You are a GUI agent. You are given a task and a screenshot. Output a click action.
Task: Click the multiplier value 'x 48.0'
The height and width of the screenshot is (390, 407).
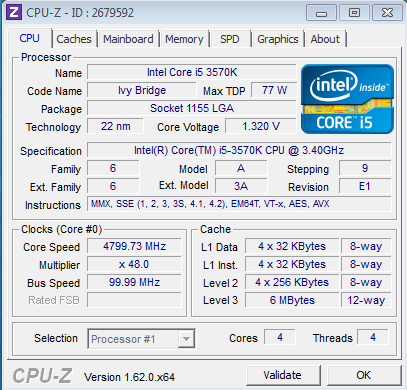(134, 264)
